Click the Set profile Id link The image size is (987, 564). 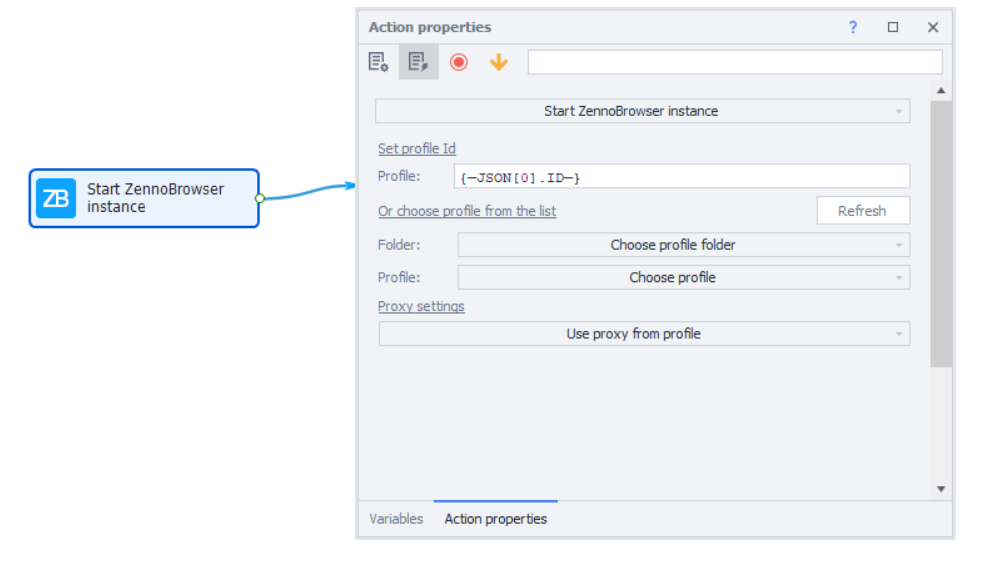pyautogui.click(x=416, y=149)
